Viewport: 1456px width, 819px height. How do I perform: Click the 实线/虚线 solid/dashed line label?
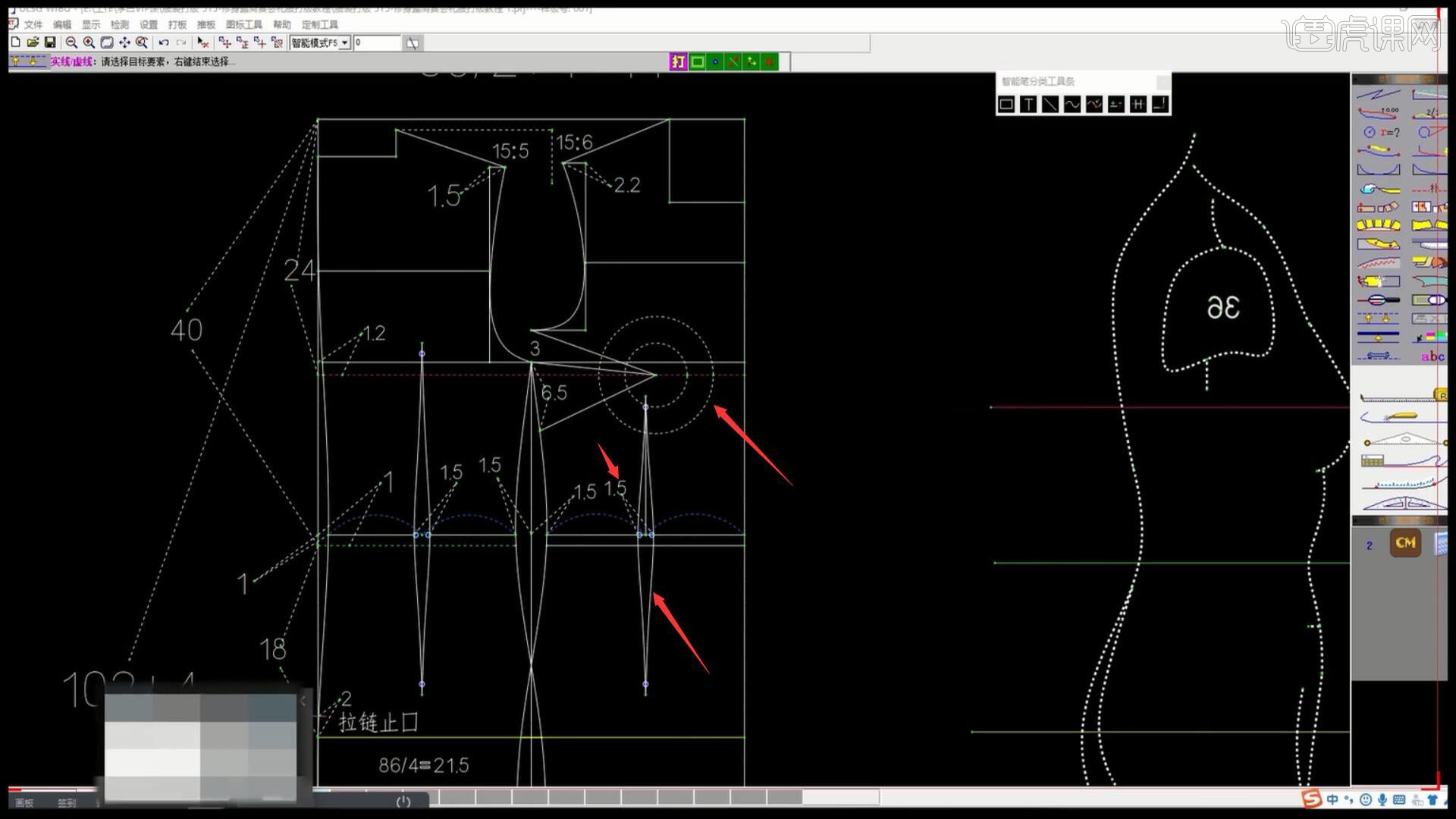click(72, 62)
